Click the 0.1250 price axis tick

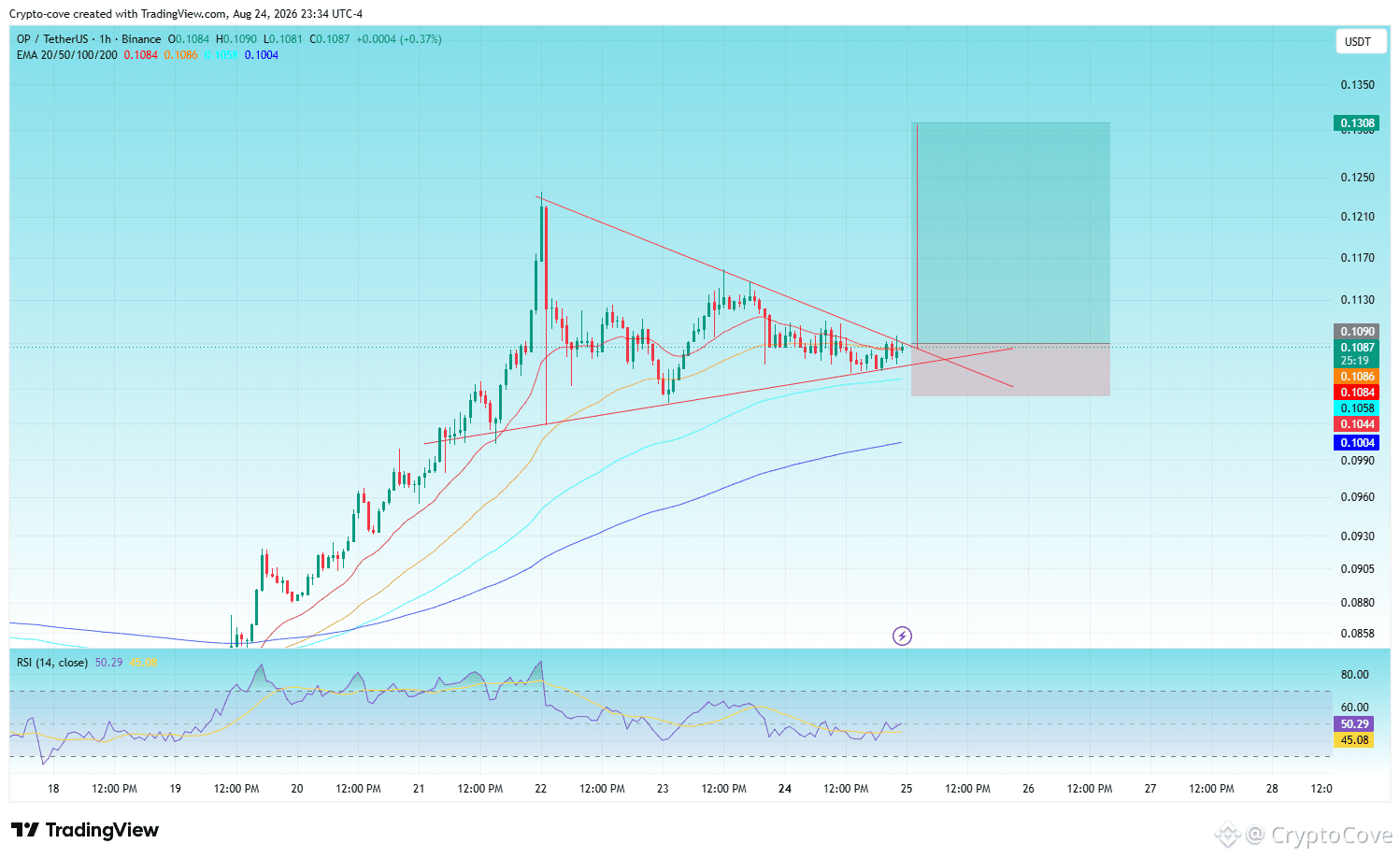click(1358, 178)
